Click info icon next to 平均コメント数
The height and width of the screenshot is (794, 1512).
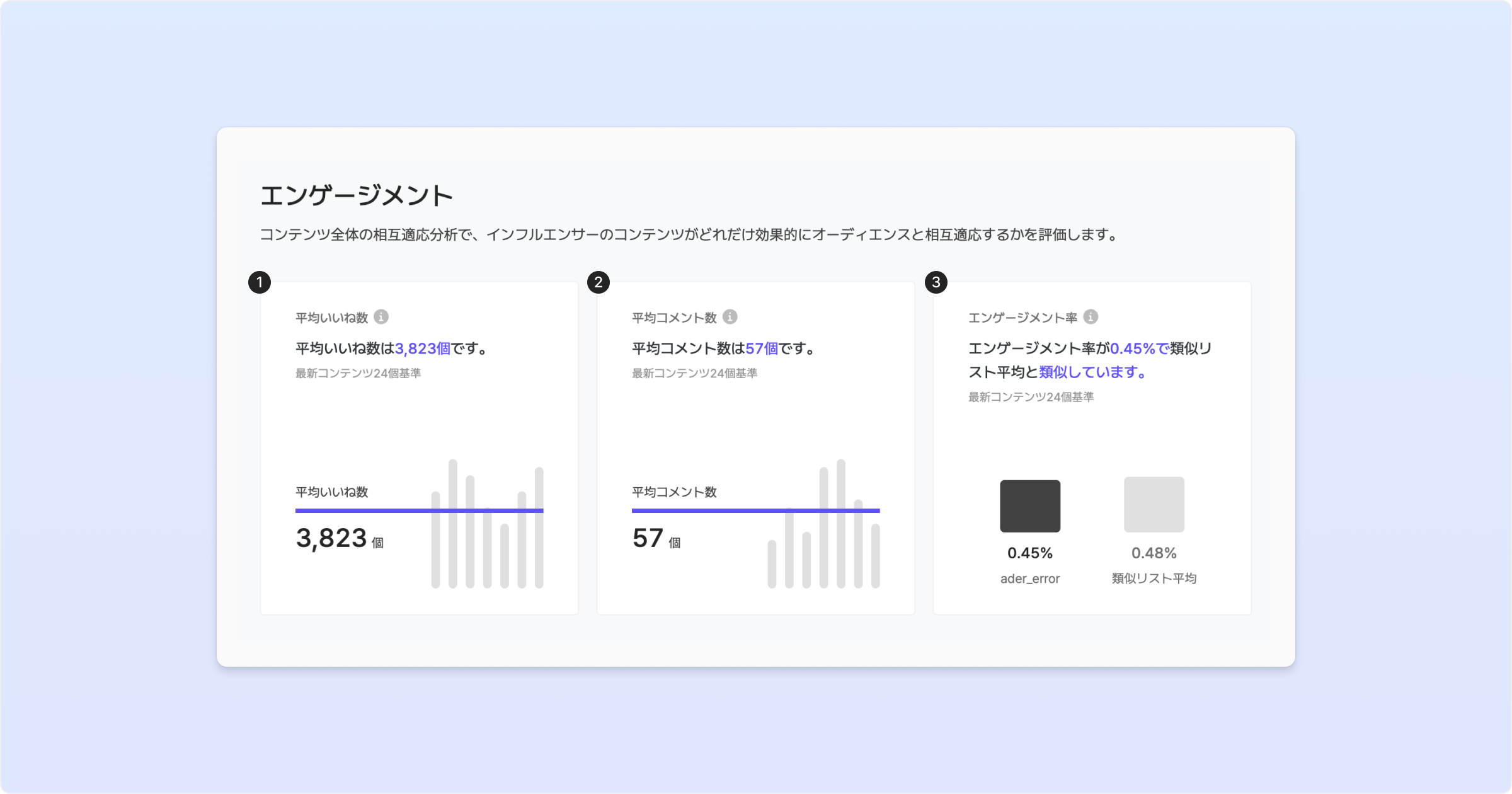tap(730, 317)
